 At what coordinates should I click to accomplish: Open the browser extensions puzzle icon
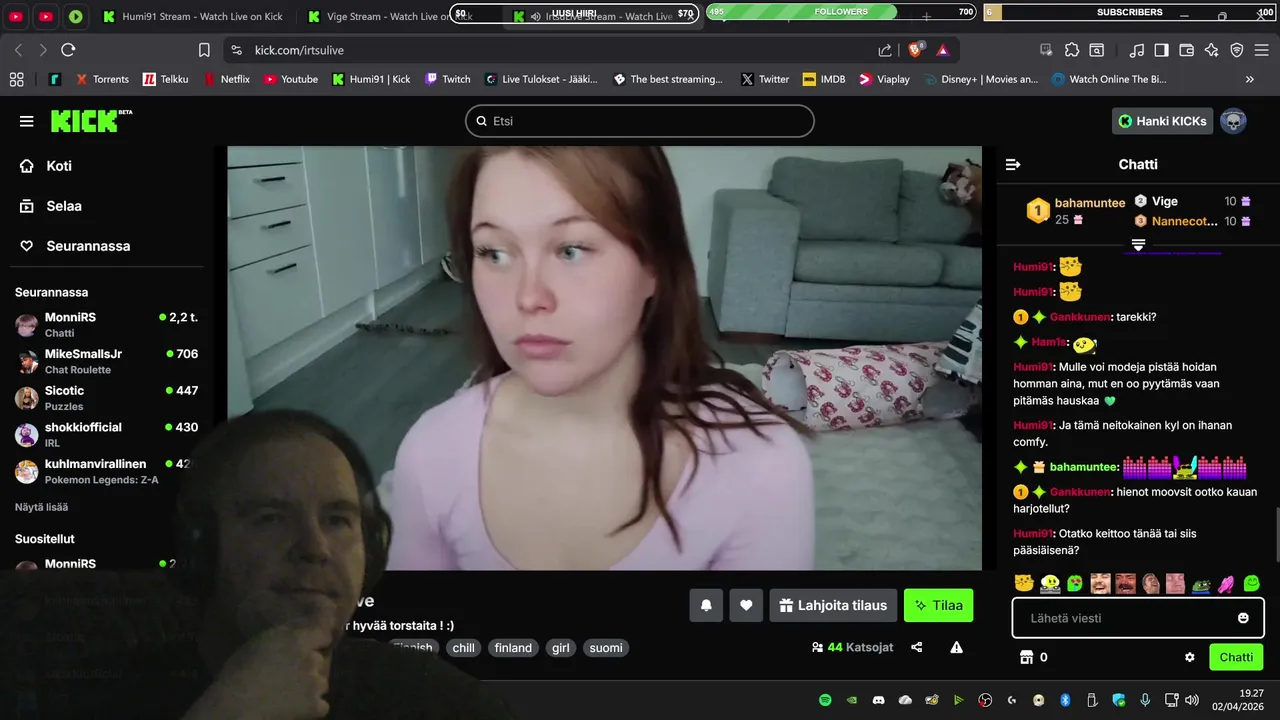click(x=1072, y=50)
